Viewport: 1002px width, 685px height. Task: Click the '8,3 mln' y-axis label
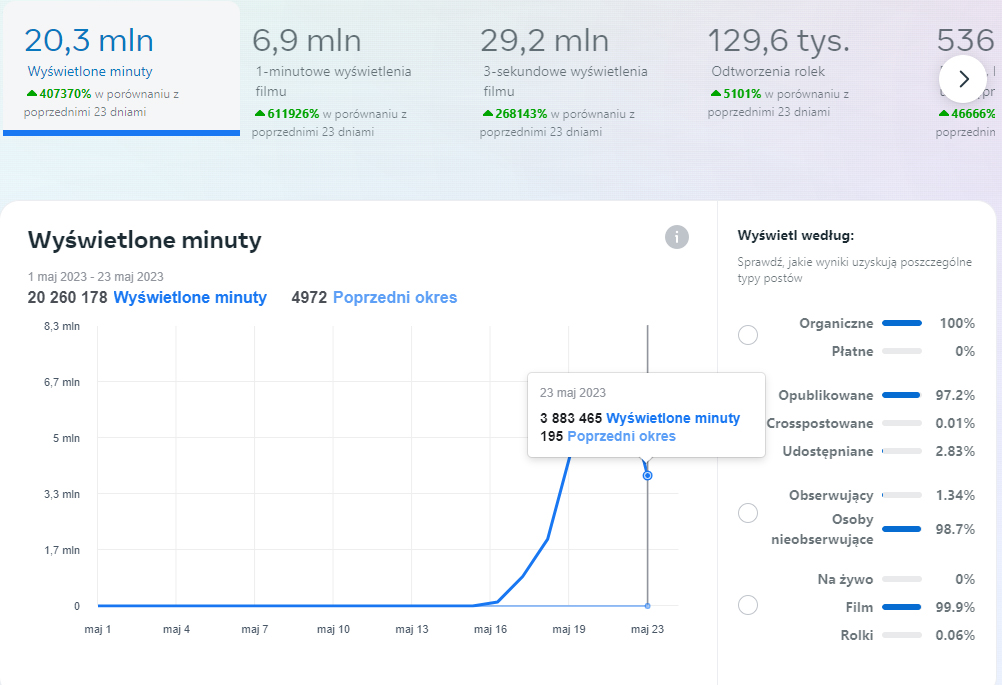(62, 326)
